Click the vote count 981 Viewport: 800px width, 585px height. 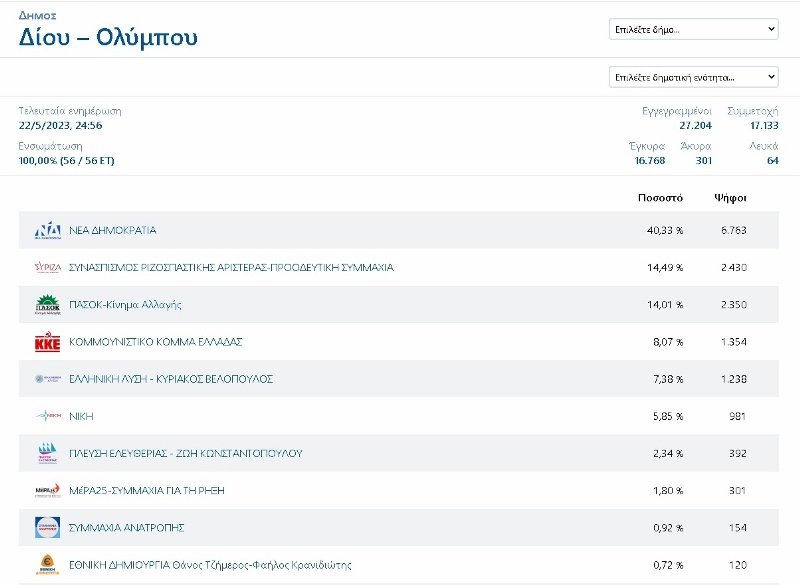click(738, 416)
